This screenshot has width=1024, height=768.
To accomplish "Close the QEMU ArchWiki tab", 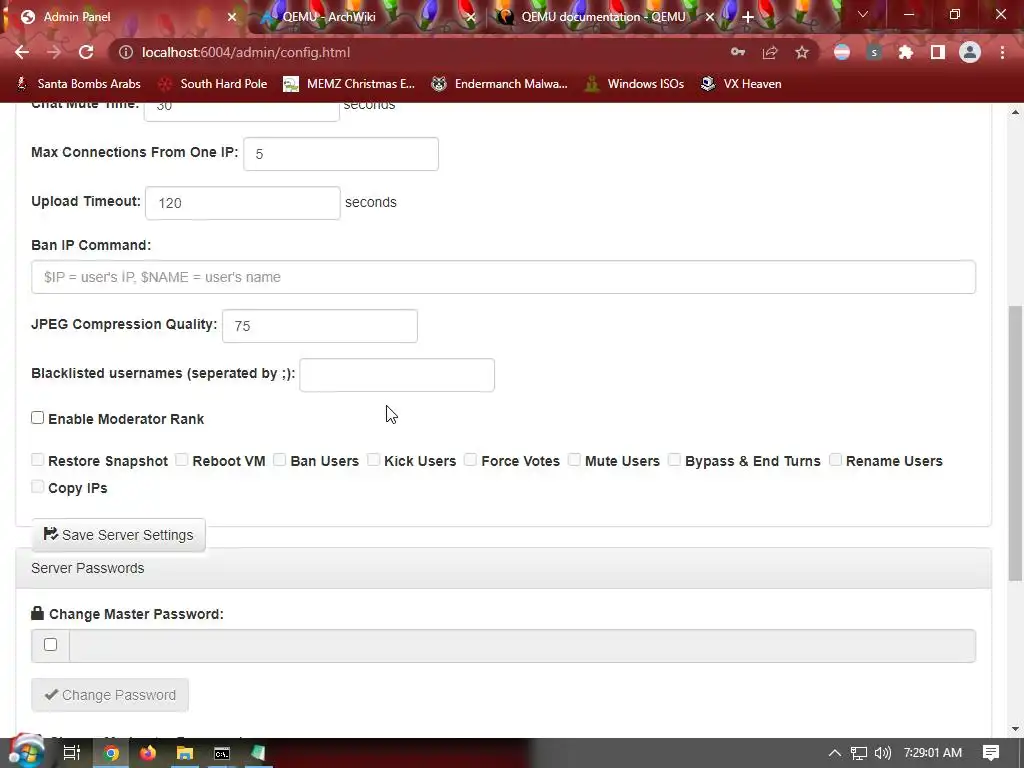I will [471, 17].
